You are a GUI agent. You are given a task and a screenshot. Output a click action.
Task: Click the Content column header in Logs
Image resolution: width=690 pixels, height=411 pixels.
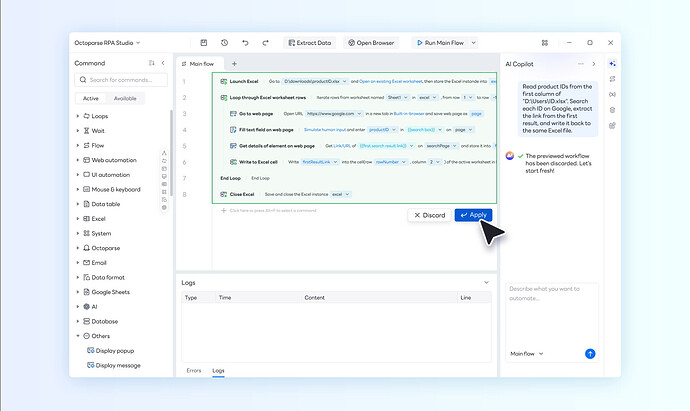coord(314,298)
